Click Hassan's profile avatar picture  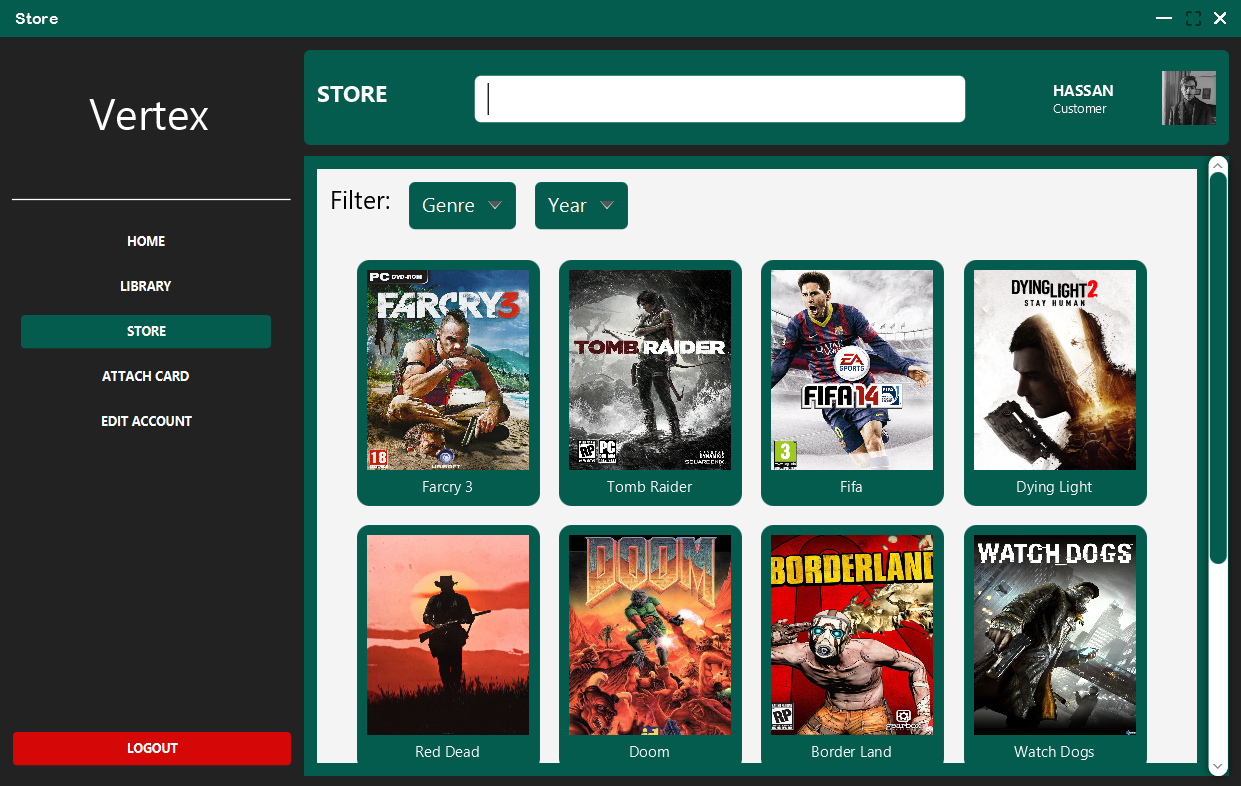point(1189,98)
